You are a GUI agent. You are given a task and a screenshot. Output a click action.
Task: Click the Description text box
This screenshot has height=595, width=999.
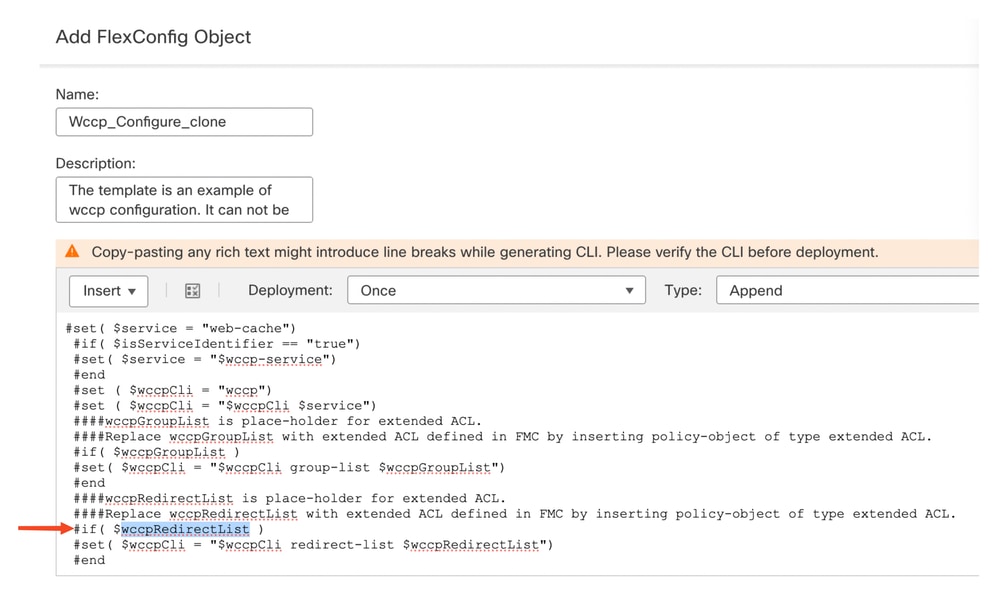coord(184,199)
